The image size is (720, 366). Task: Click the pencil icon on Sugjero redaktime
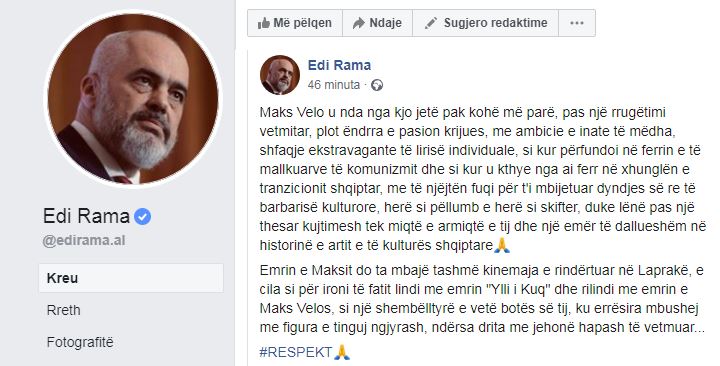(431, 23)
